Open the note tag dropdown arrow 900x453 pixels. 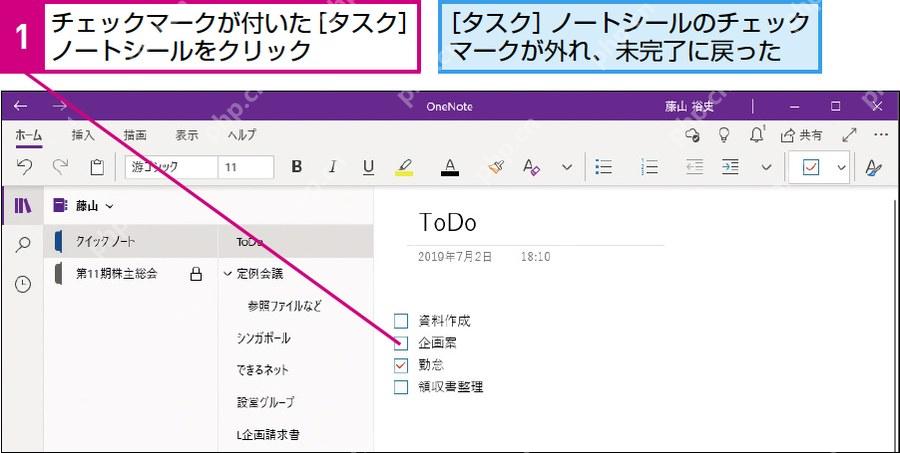841,168
